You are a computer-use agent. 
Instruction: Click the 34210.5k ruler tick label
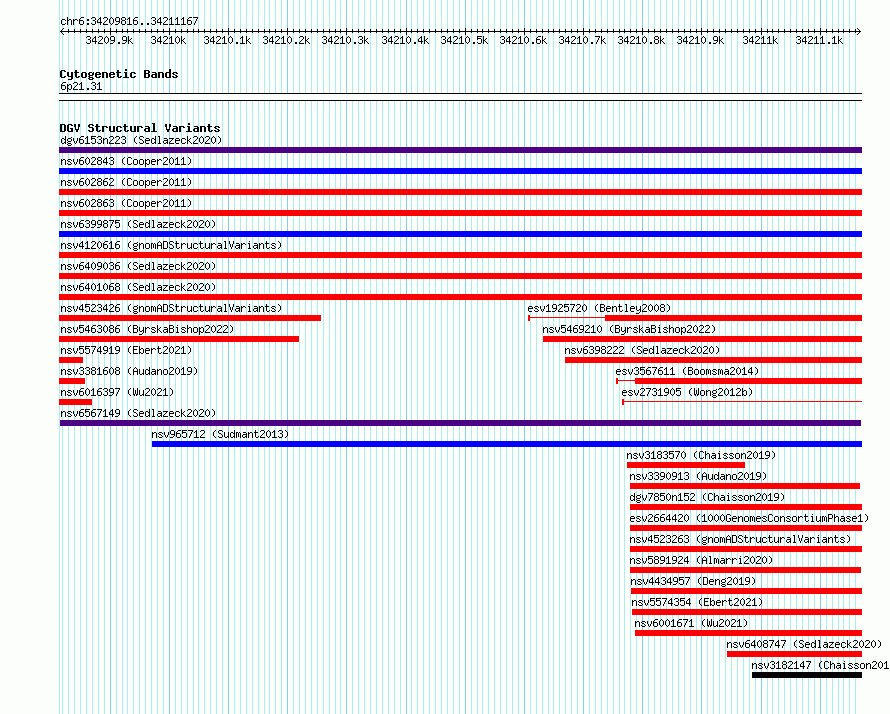(464, 41)
